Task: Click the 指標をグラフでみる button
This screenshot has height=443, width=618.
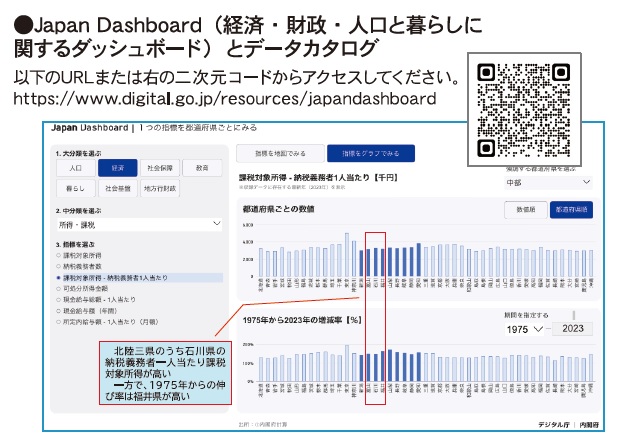Action: point(371,153)
